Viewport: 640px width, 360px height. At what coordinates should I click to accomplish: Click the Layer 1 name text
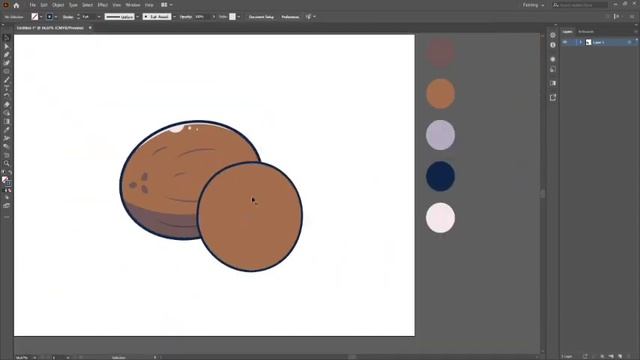pos(598,42)
